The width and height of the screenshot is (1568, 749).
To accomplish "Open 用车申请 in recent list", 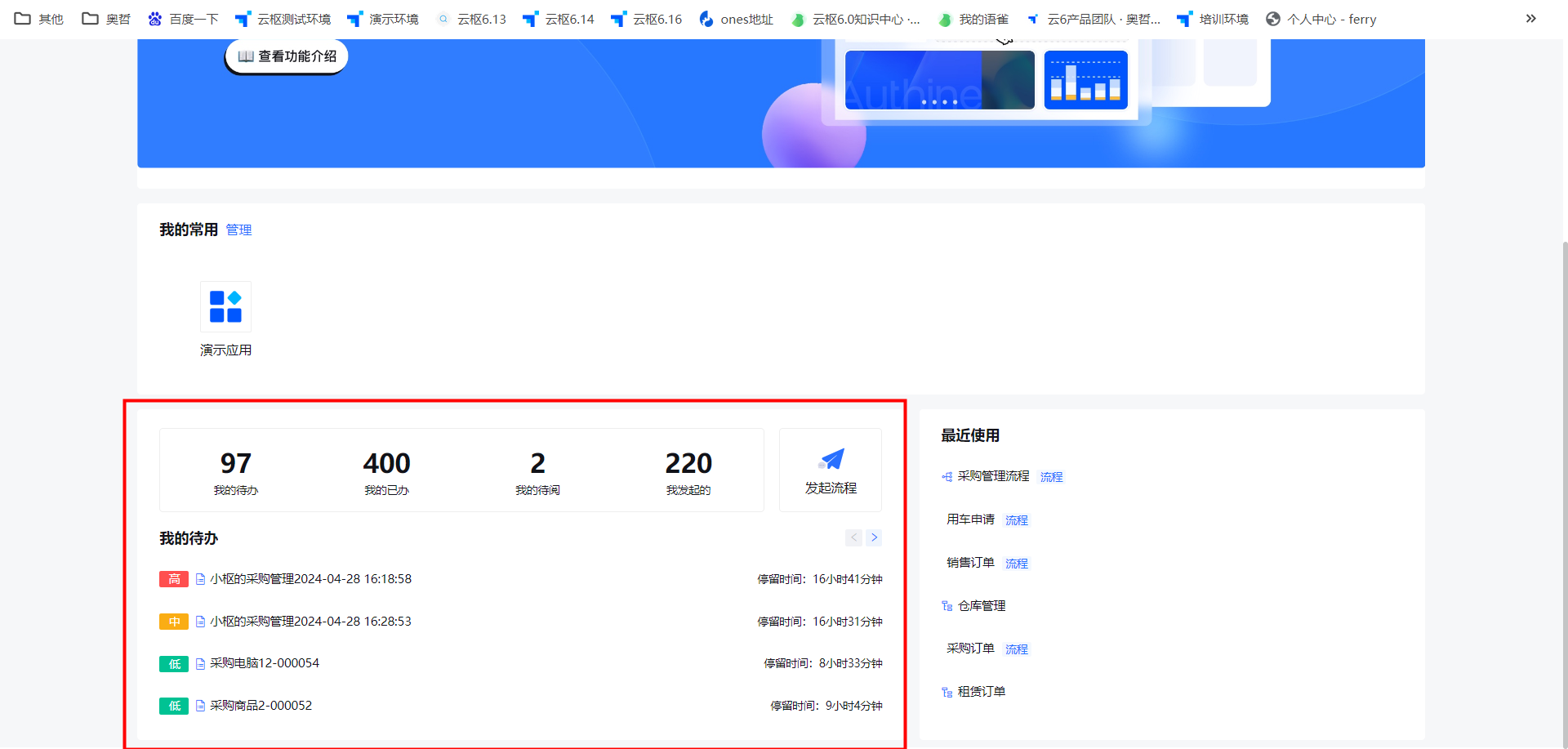I will click(x=970, y=519).
